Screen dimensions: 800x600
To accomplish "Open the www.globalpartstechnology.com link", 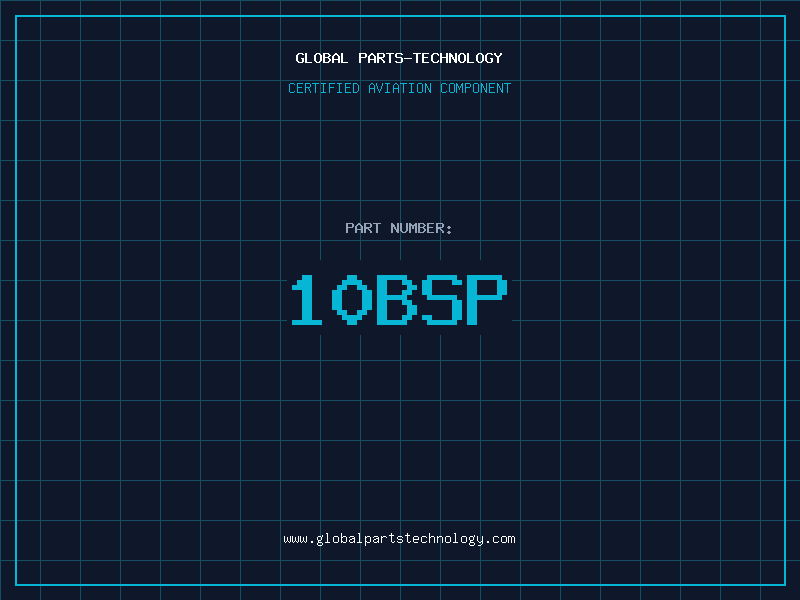I will pyautogui.click(x=399, y=539).
